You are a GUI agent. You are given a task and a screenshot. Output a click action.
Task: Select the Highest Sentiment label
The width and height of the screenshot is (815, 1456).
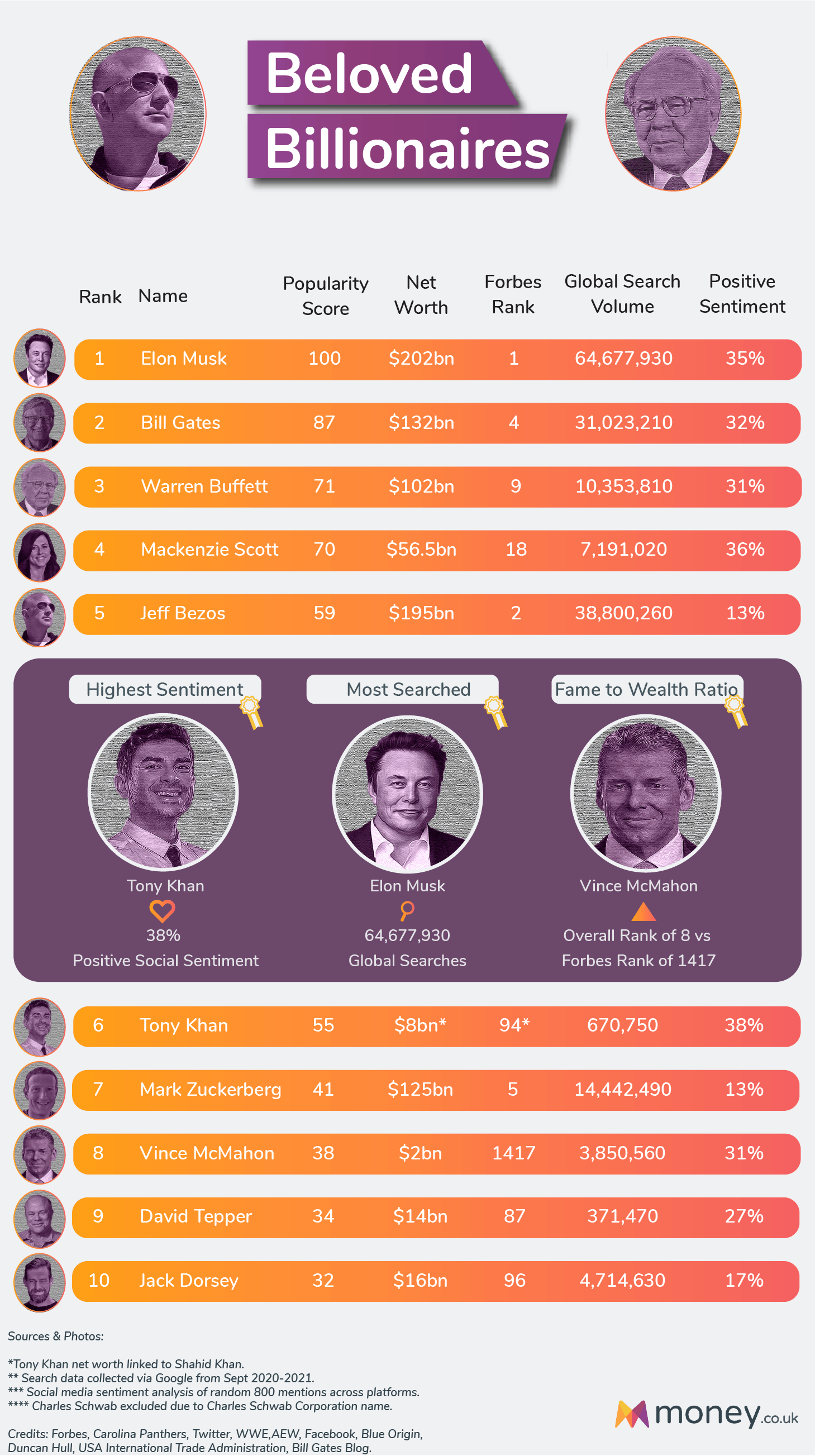(164, 689)
